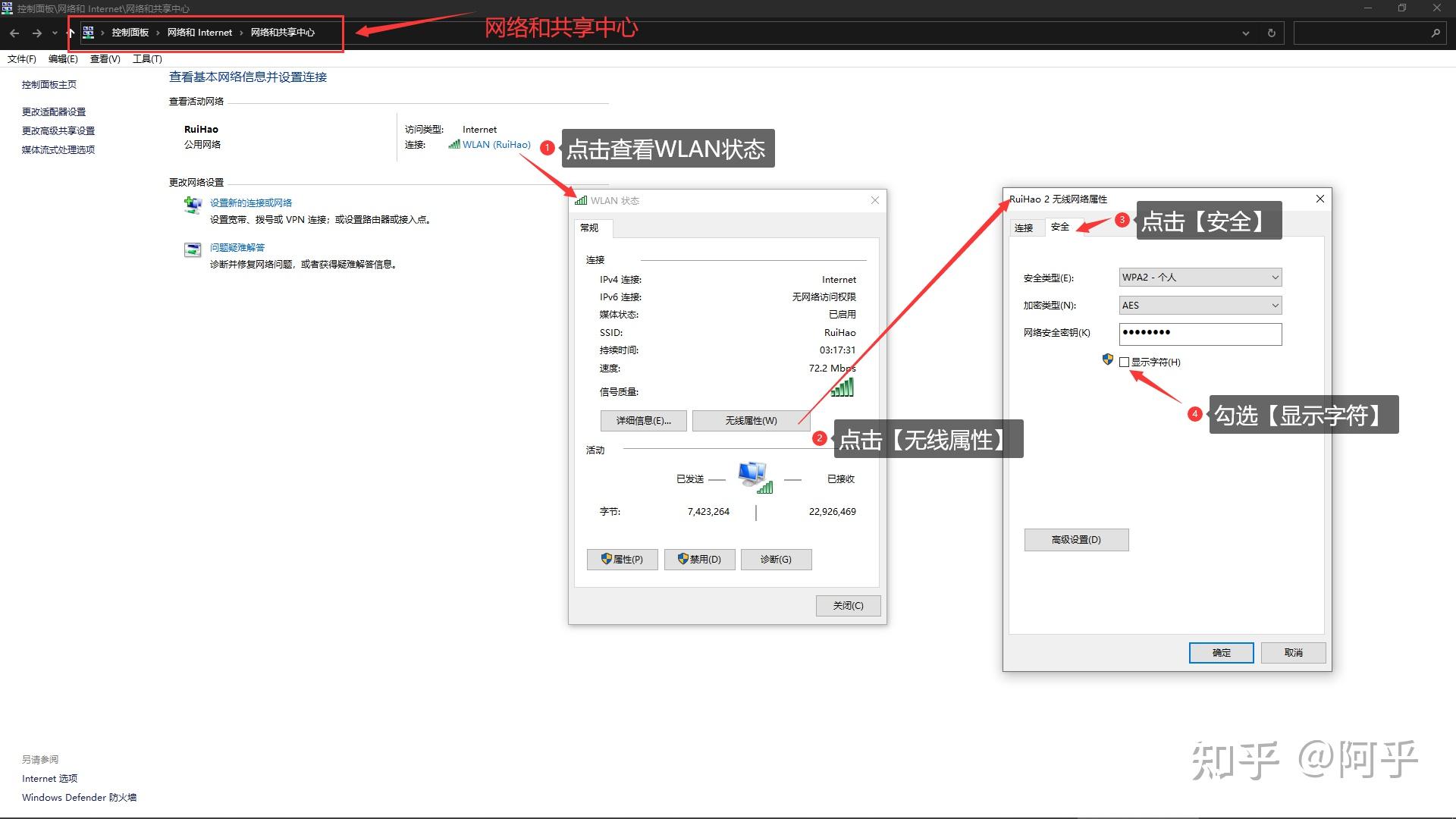Image resolution: width=1456 pixels, height=819 pixels.
Task: Switch to the 连接 tab
Action: 1025,228
